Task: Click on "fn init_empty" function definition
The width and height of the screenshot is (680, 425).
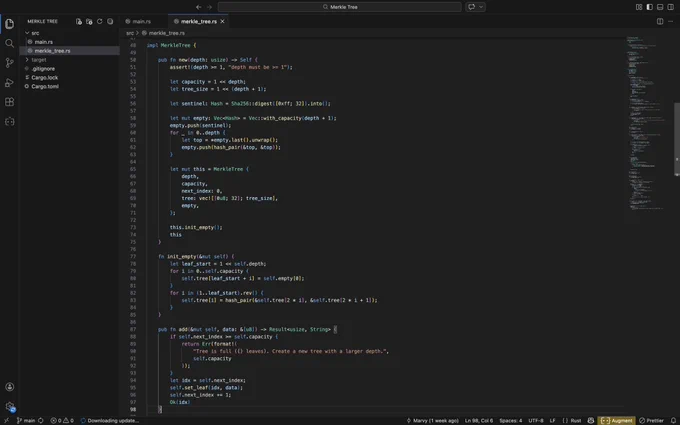Action: coord(196,257)
